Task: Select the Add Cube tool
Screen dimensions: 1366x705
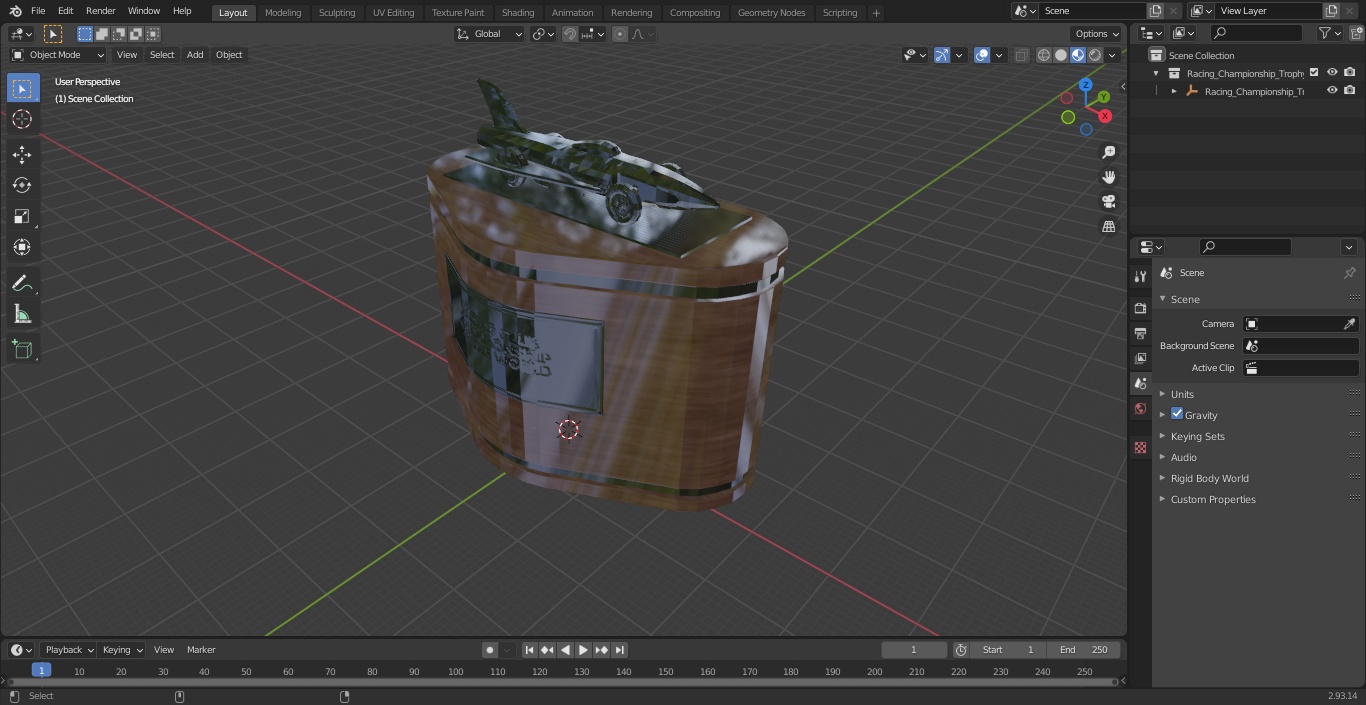Action: (x=22, y=350)
